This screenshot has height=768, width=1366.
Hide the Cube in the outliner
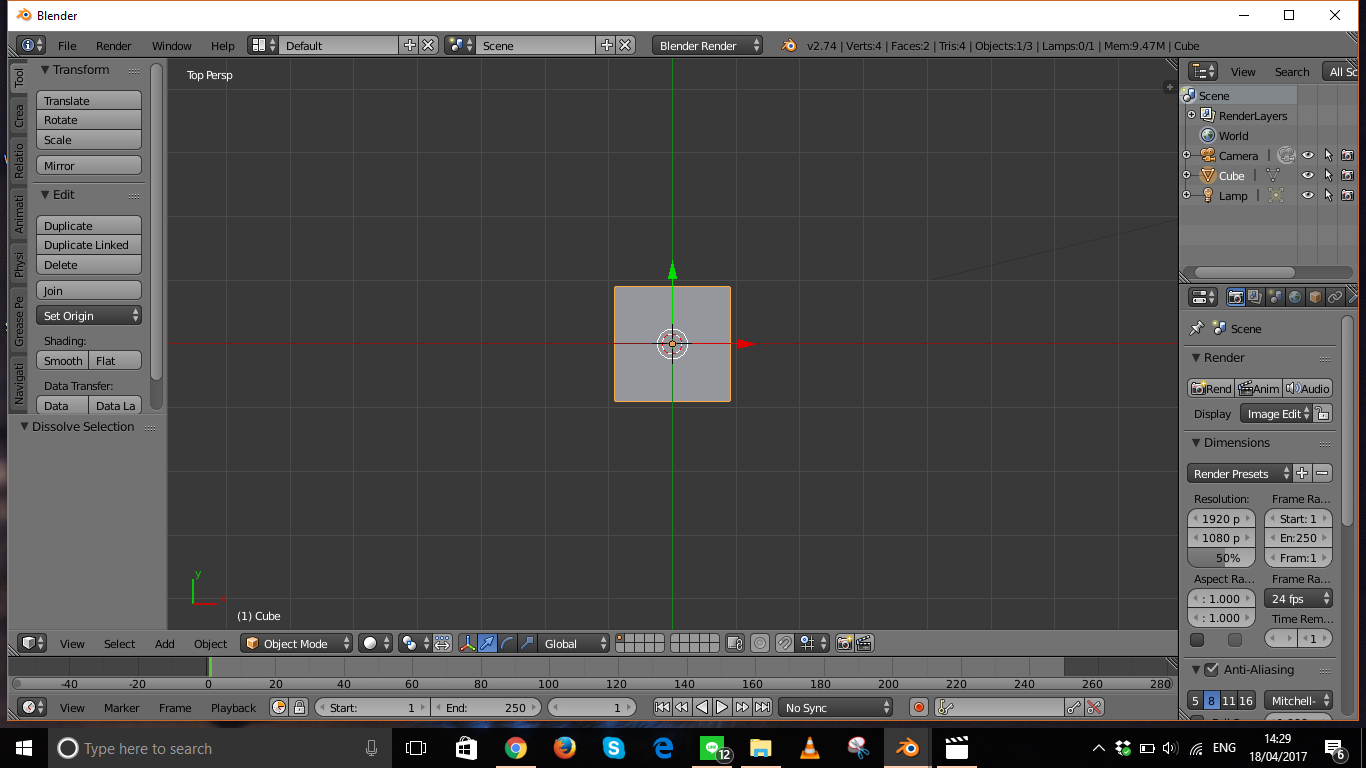[x=1307, y=175]
